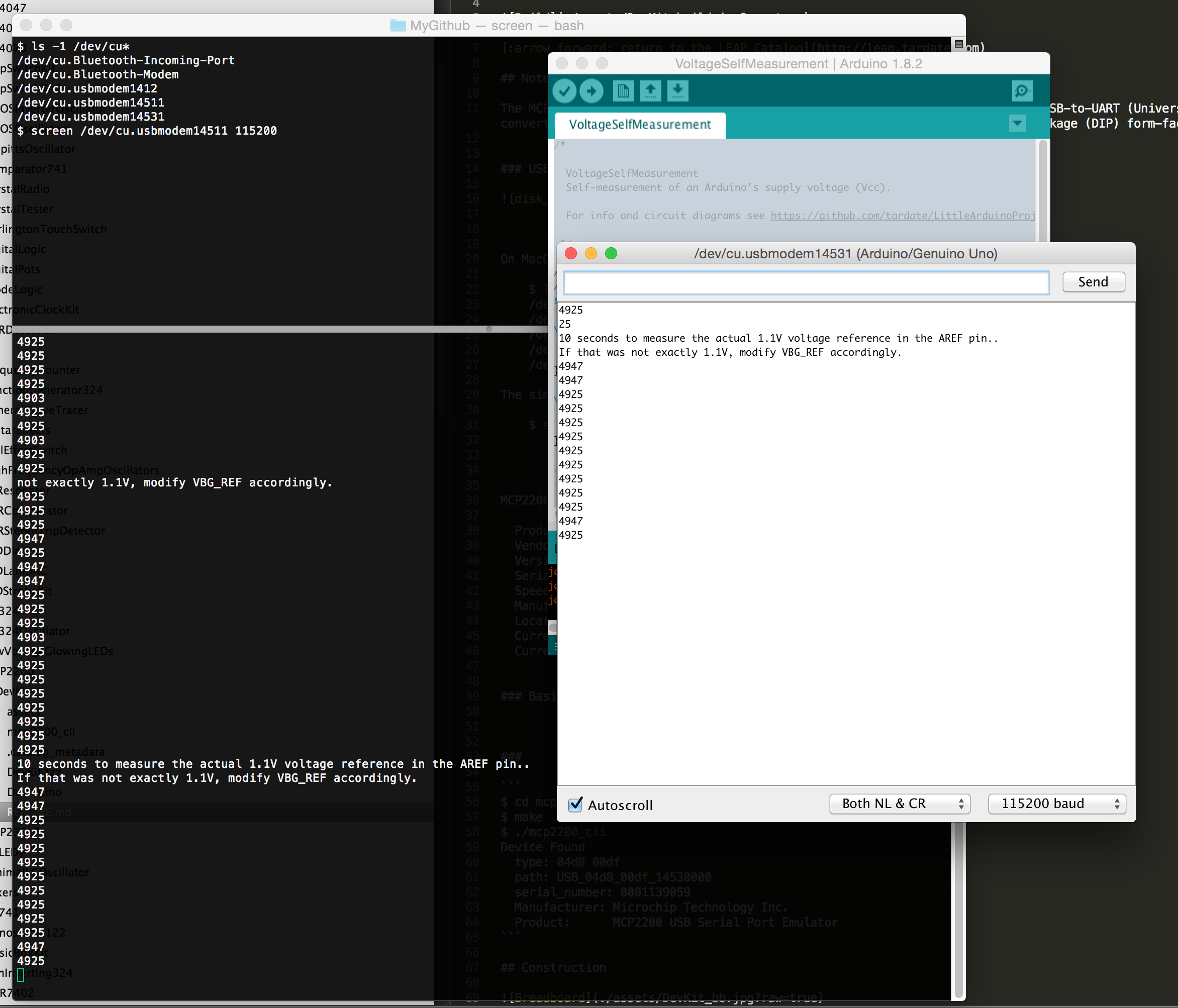Click 'serial_number: 0001139059' in background editor
The image size is (1178, 1008).
tap(602, 892)
